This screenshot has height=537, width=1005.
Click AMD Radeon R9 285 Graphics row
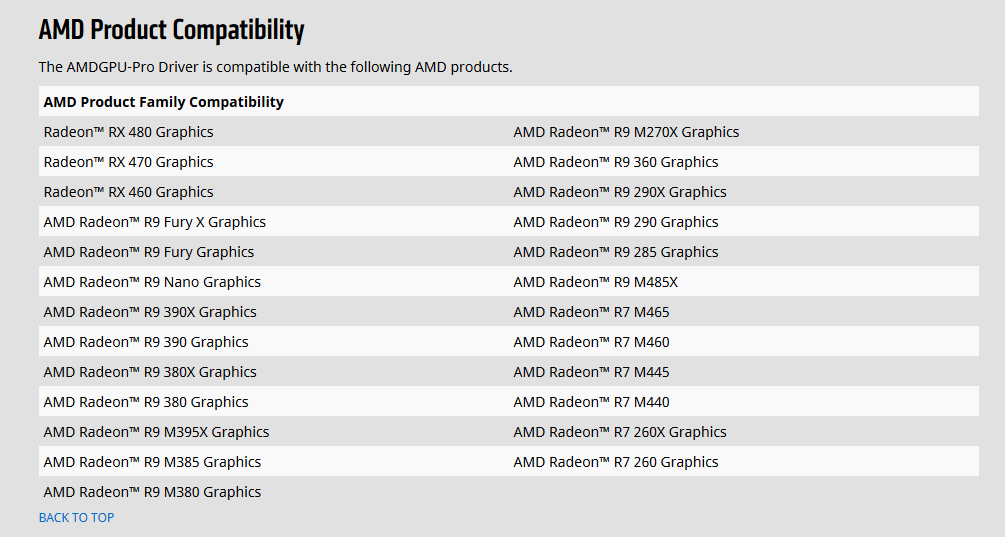pos(615,252)
